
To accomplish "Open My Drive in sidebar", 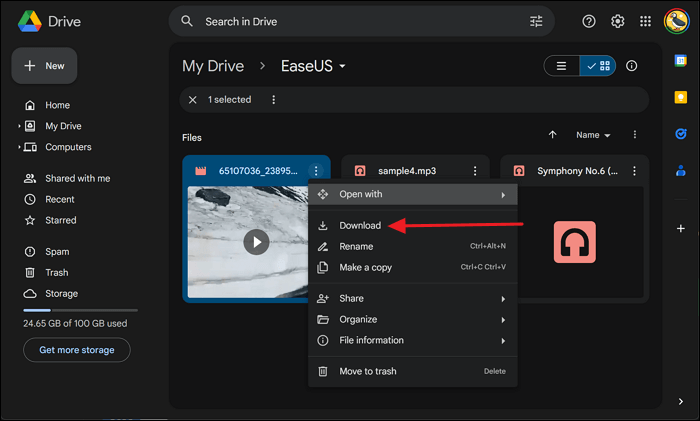I will (x=63, y=126).
